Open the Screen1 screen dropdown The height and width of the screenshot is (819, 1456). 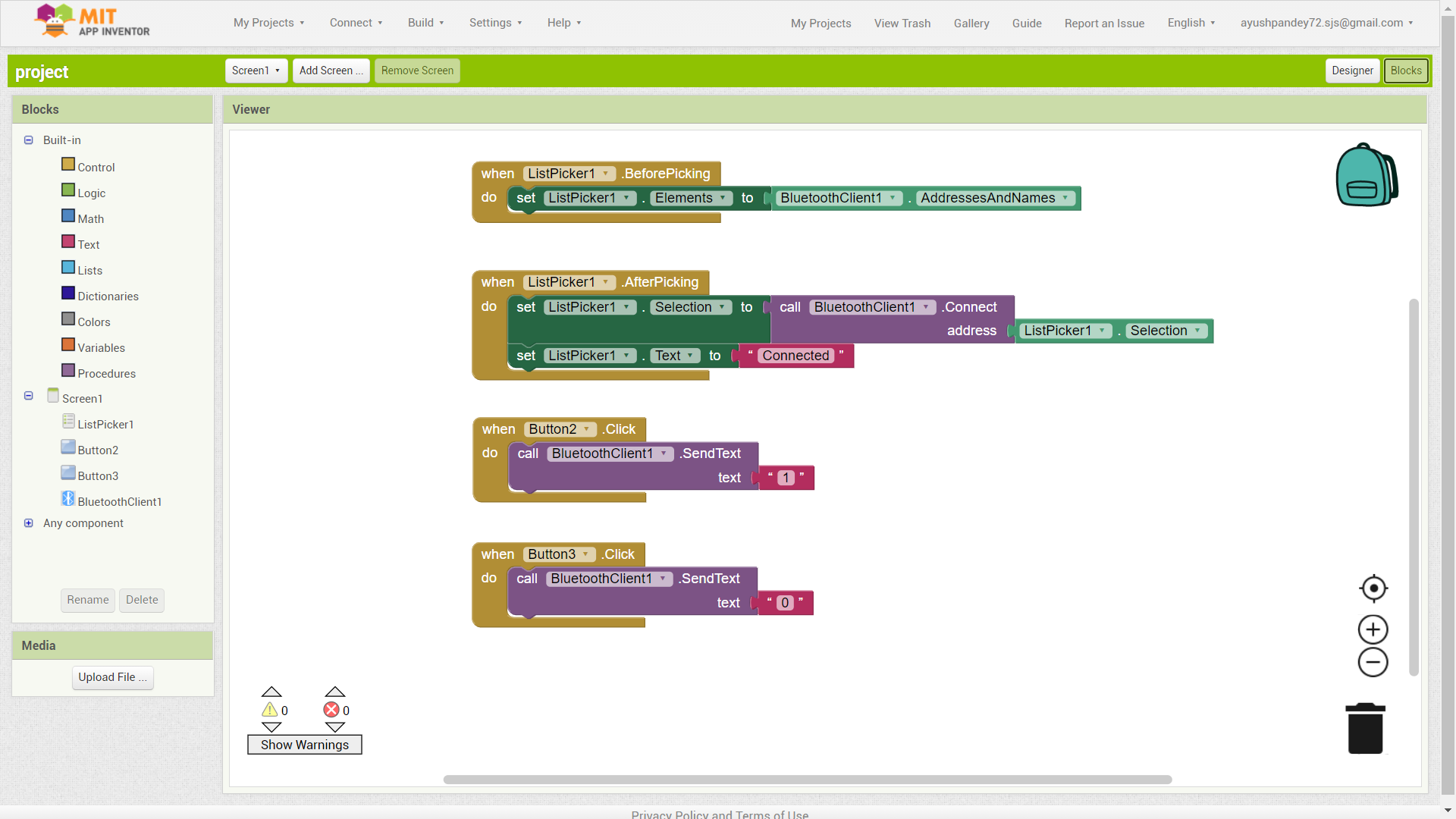pyautogui.click(x=256, y=71)
